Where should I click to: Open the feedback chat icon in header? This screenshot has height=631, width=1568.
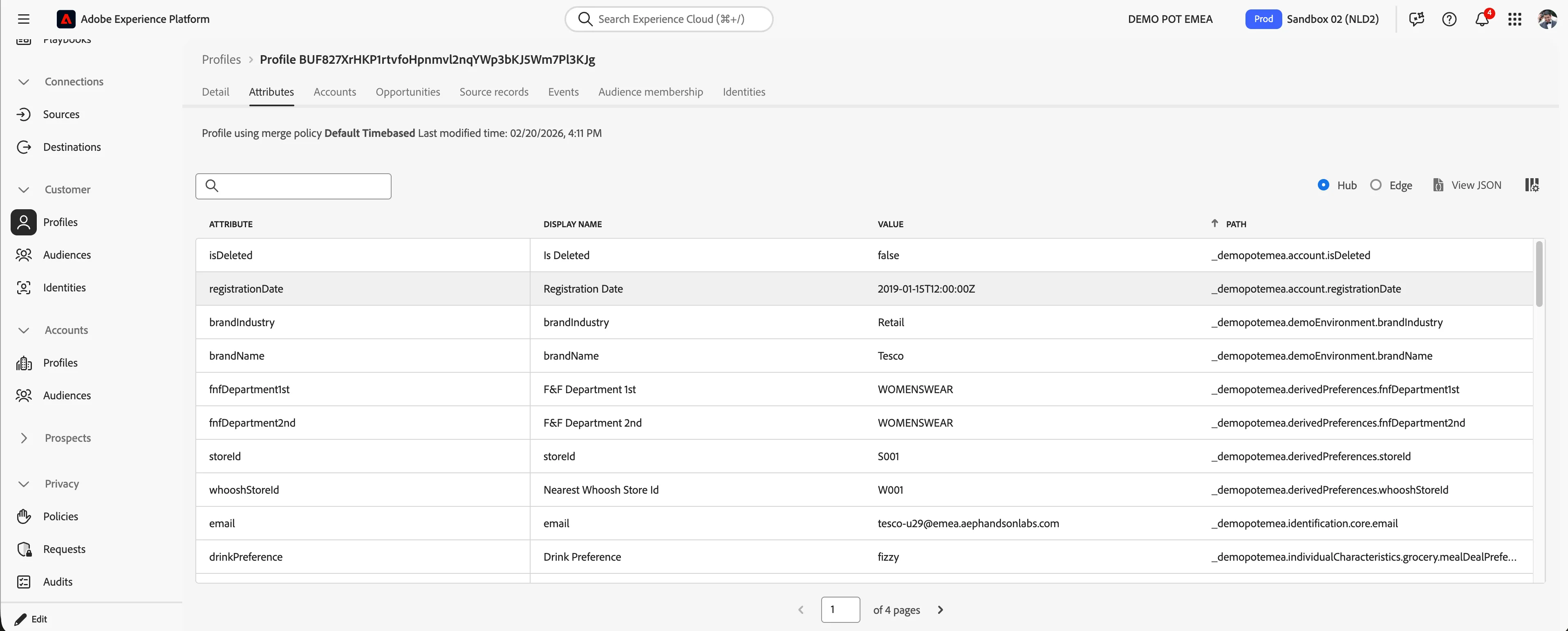click(1416, 19)
